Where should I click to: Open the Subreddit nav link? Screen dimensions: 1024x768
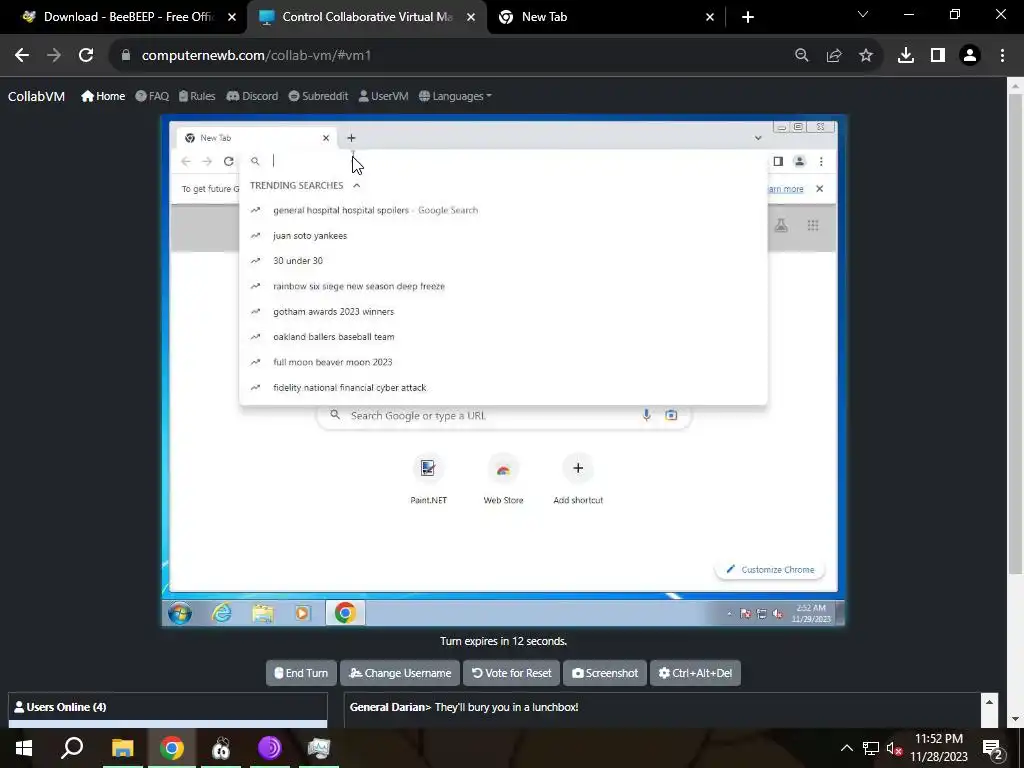tap(318, 96)
